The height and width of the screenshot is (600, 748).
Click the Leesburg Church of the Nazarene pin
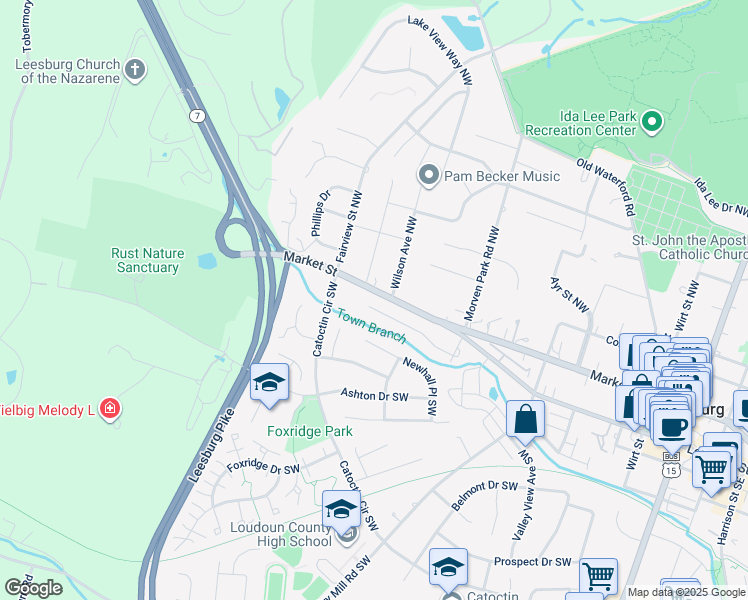[x=135, y=70]
